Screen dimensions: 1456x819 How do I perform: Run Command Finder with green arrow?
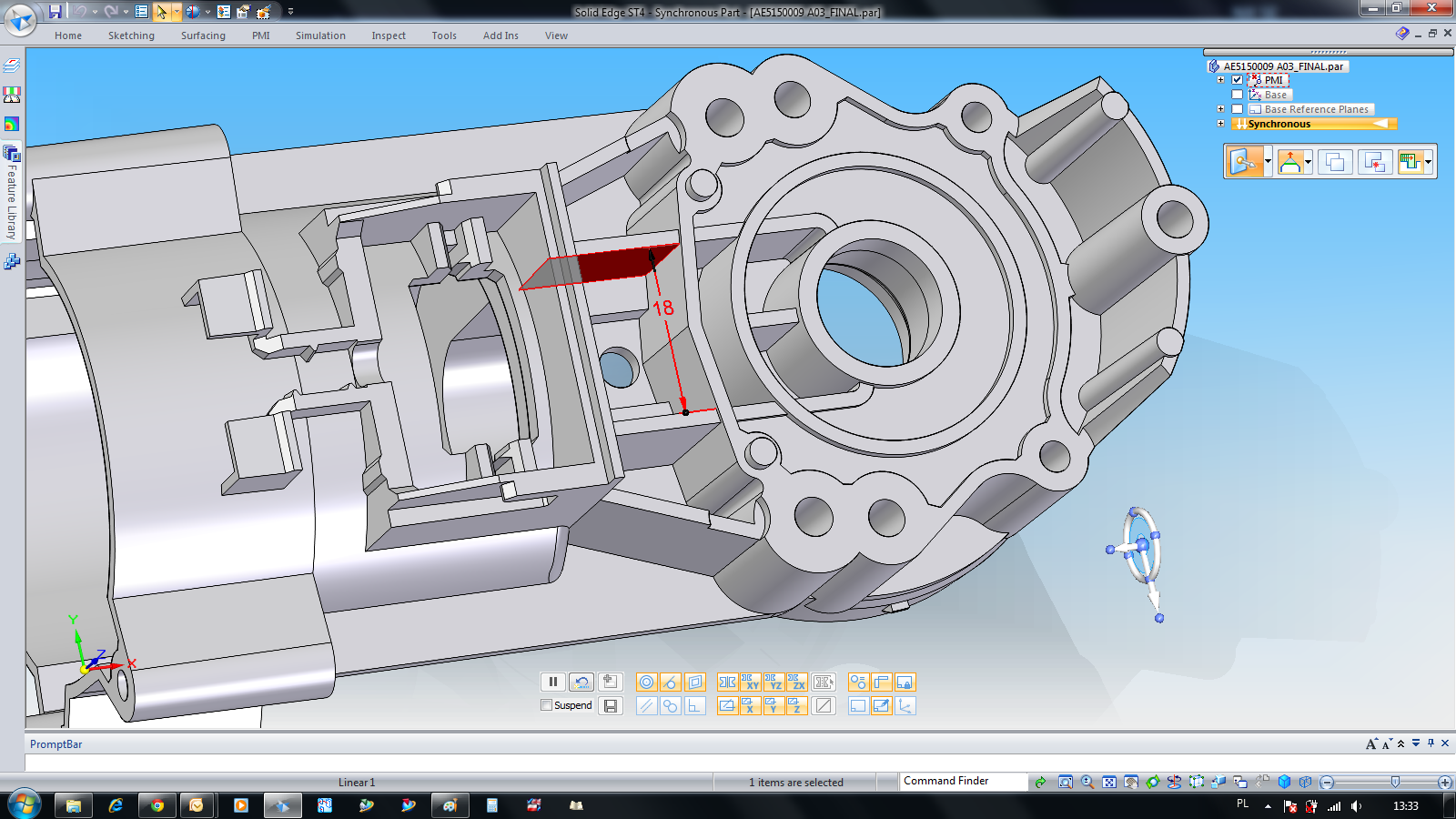point(1040,782)
